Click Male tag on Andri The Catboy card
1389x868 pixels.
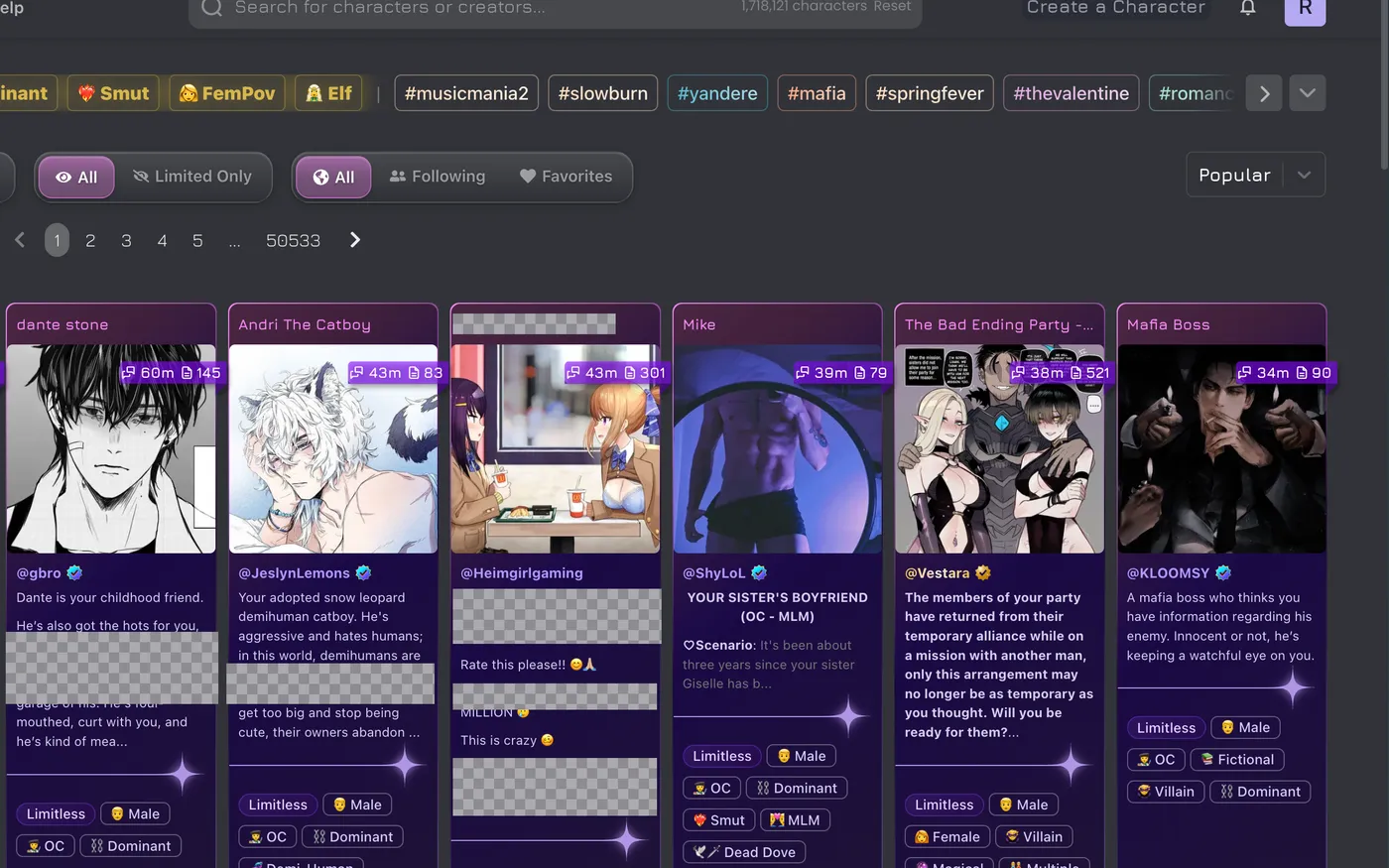pyautogui.click(x=357, y=805)
